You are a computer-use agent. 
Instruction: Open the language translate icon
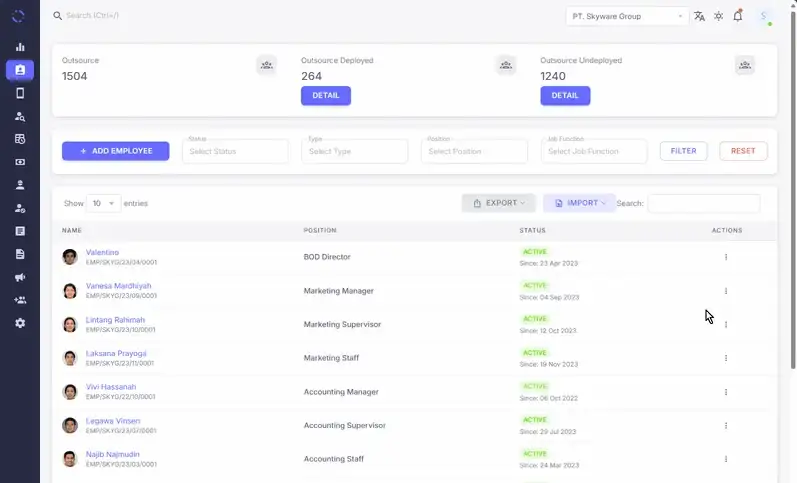699,16
